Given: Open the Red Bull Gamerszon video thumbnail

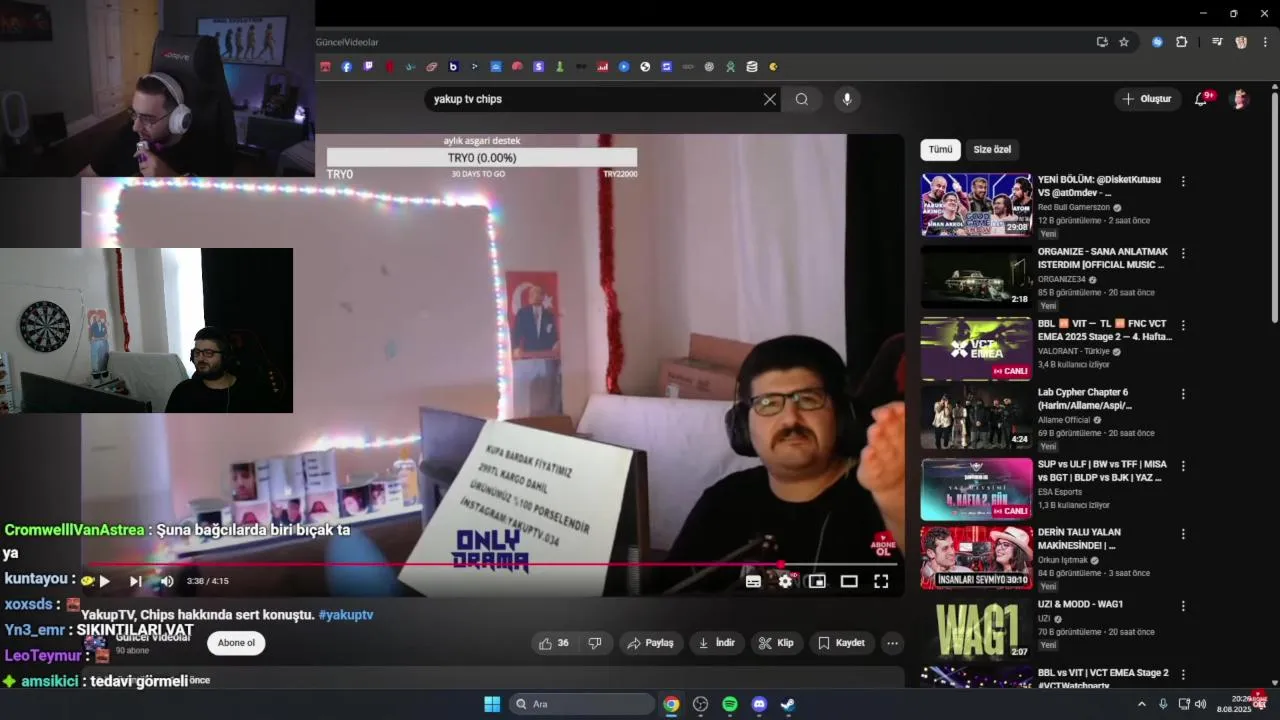Looking at the screenshot, I should click(x=976, y=205).
